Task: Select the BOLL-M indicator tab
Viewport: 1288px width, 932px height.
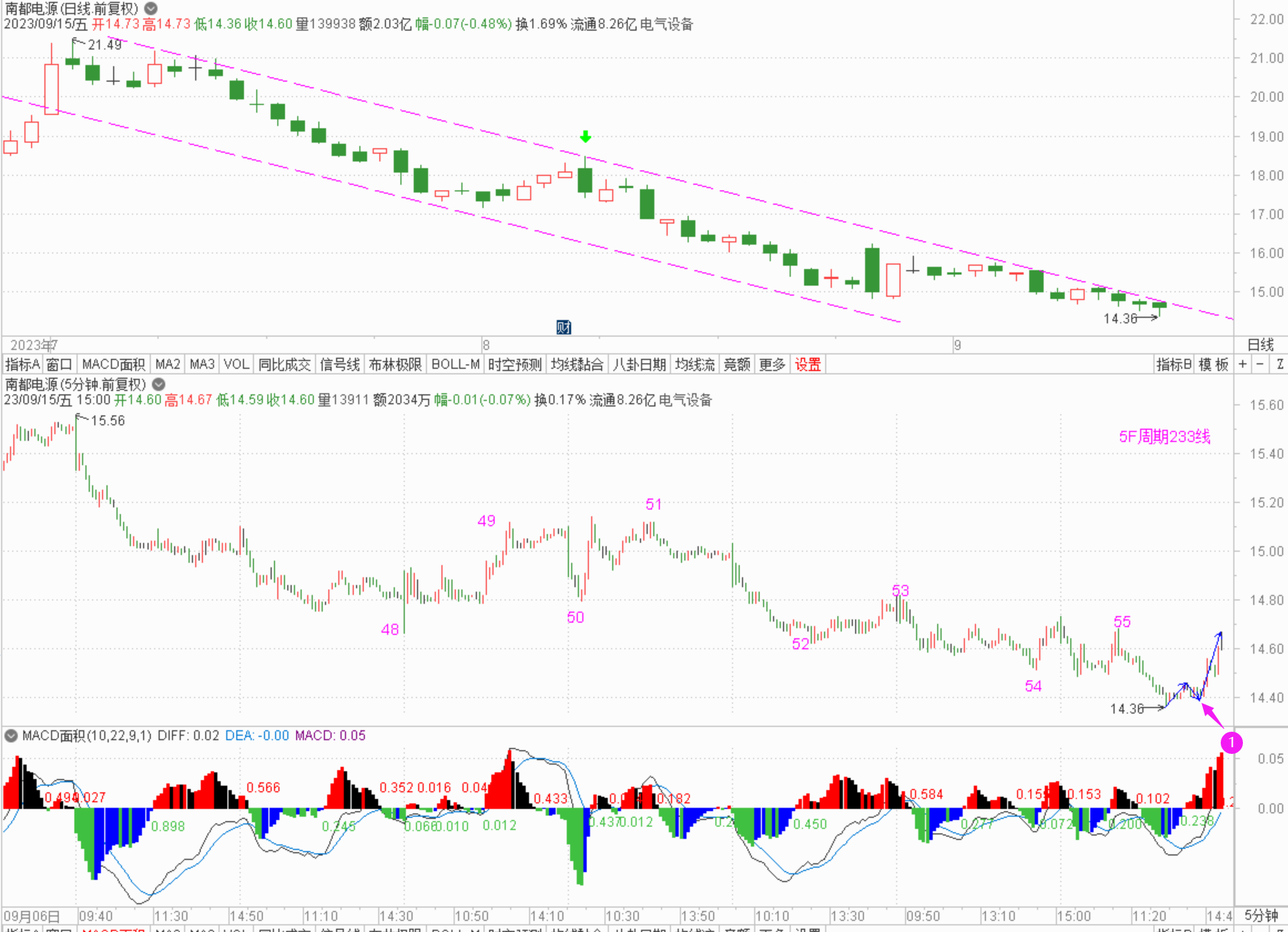Action: coord(455,364)
